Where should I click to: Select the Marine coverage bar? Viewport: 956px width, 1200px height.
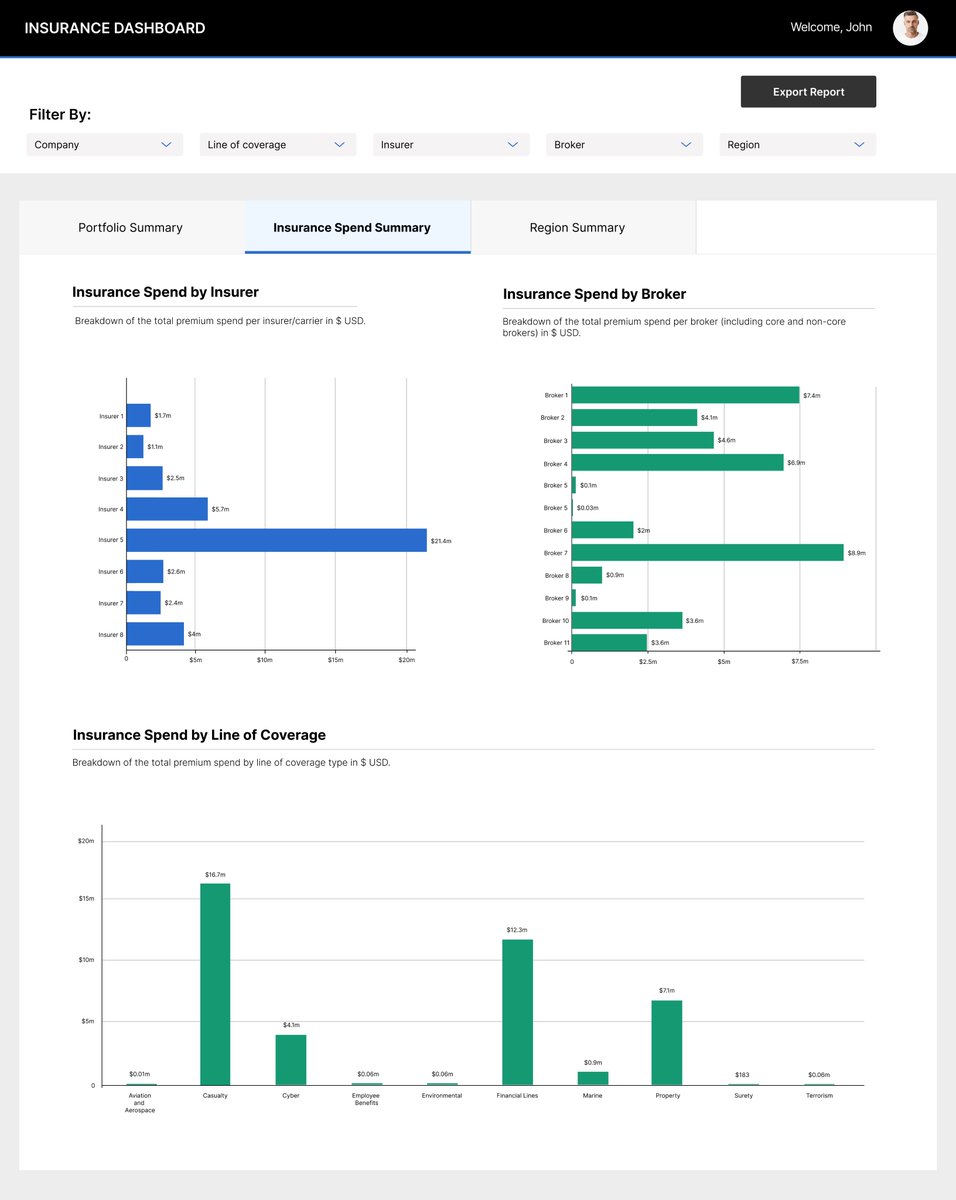tap(593, 1078)
